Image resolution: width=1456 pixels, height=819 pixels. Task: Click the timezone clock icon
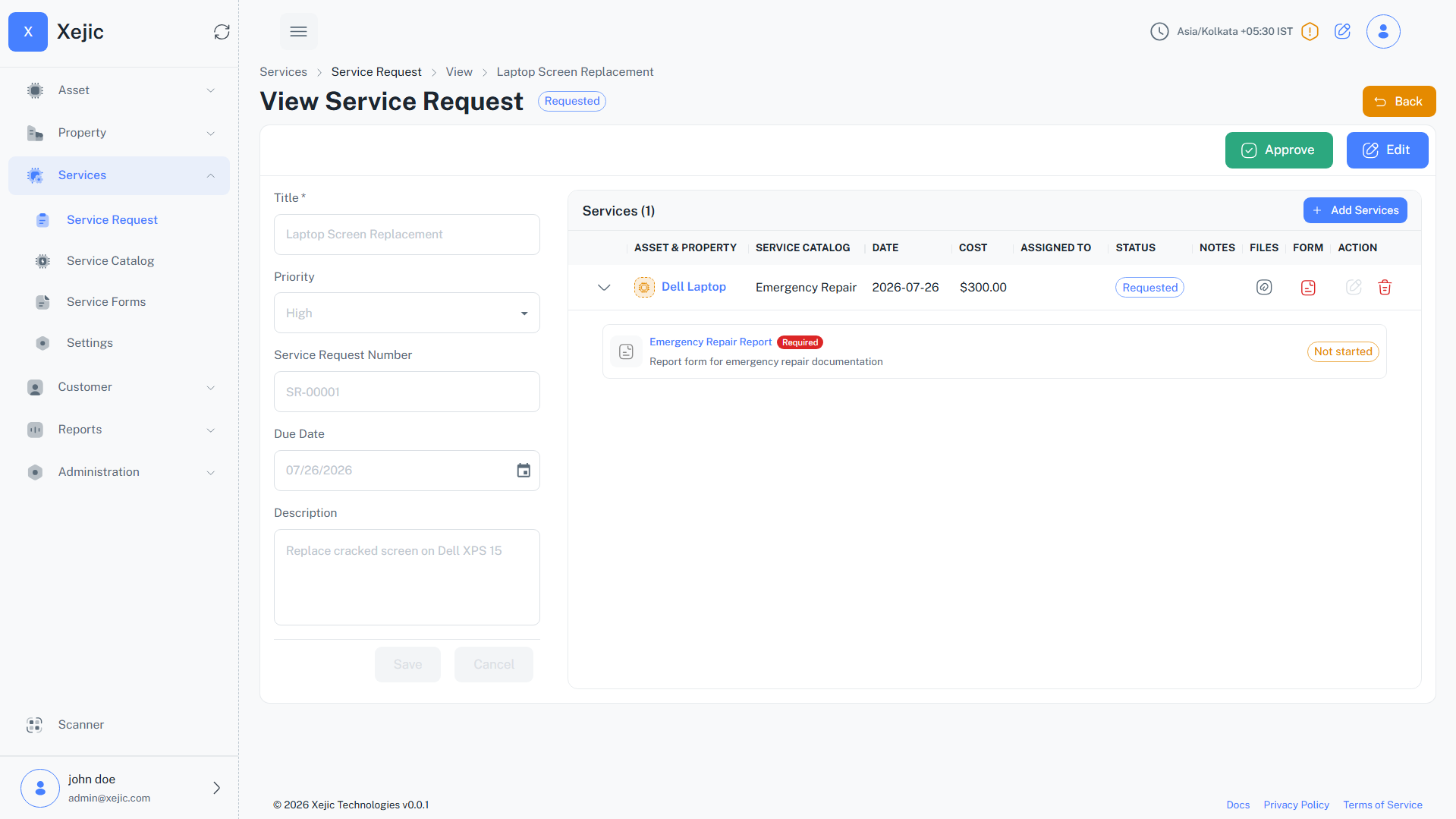pos(1159,32)
